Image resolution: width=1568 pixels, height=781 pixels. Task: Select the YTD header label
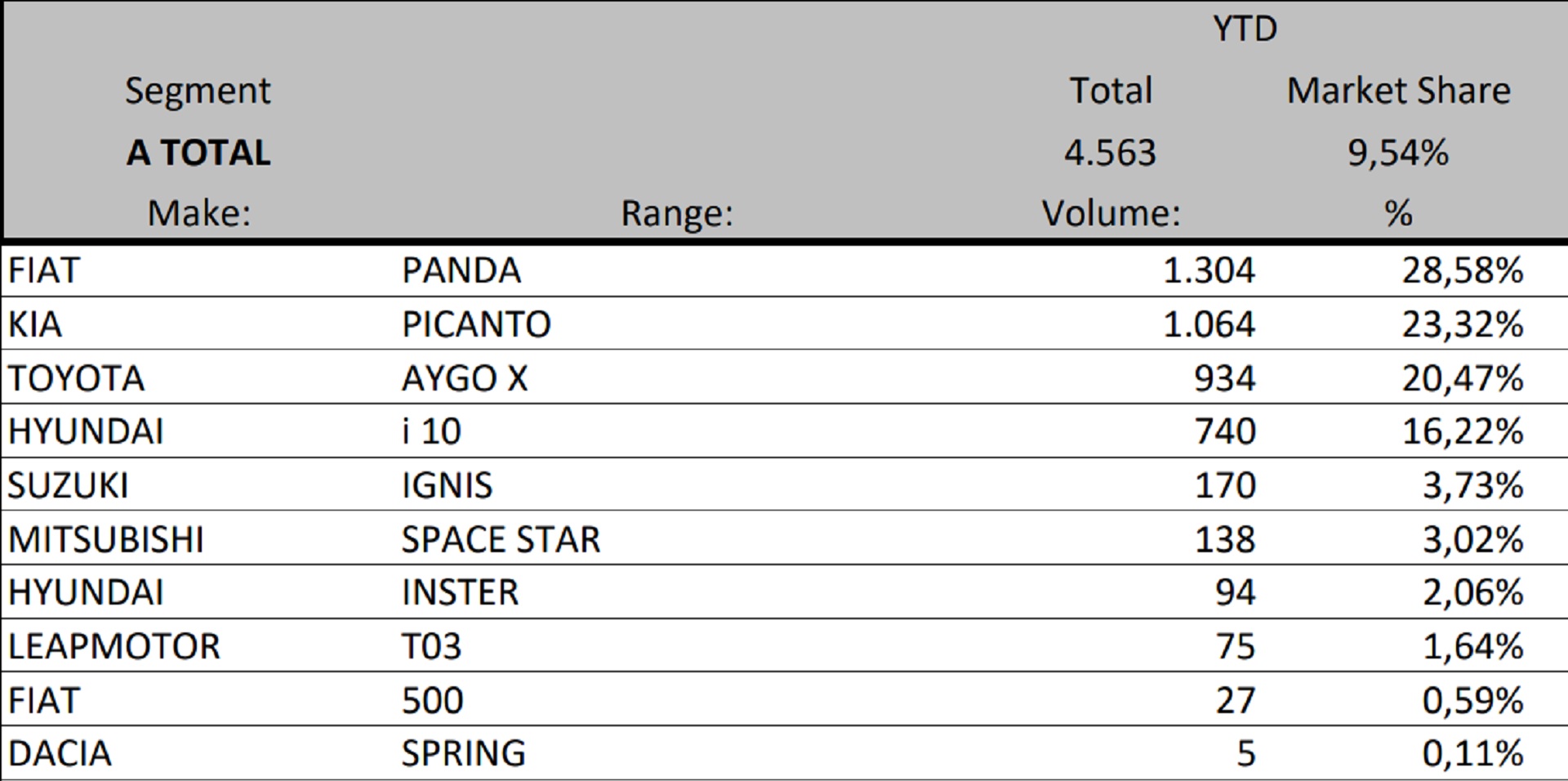click(1245, 29)
